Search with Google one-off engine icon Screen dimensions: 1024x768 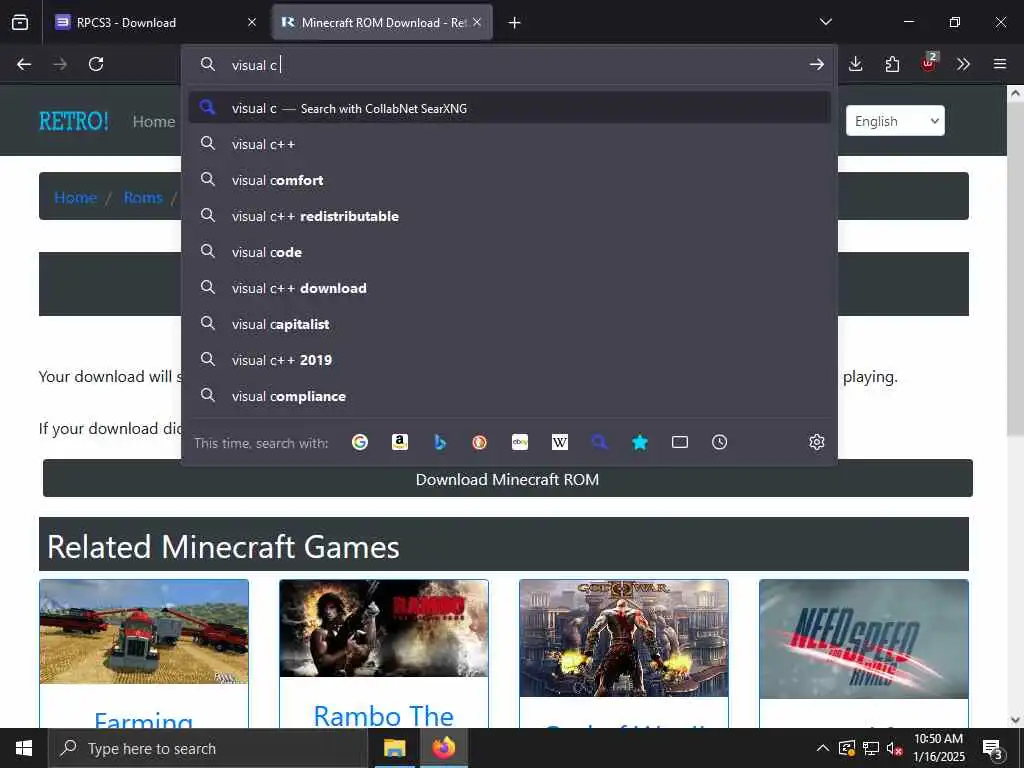[x=360, y=442]
